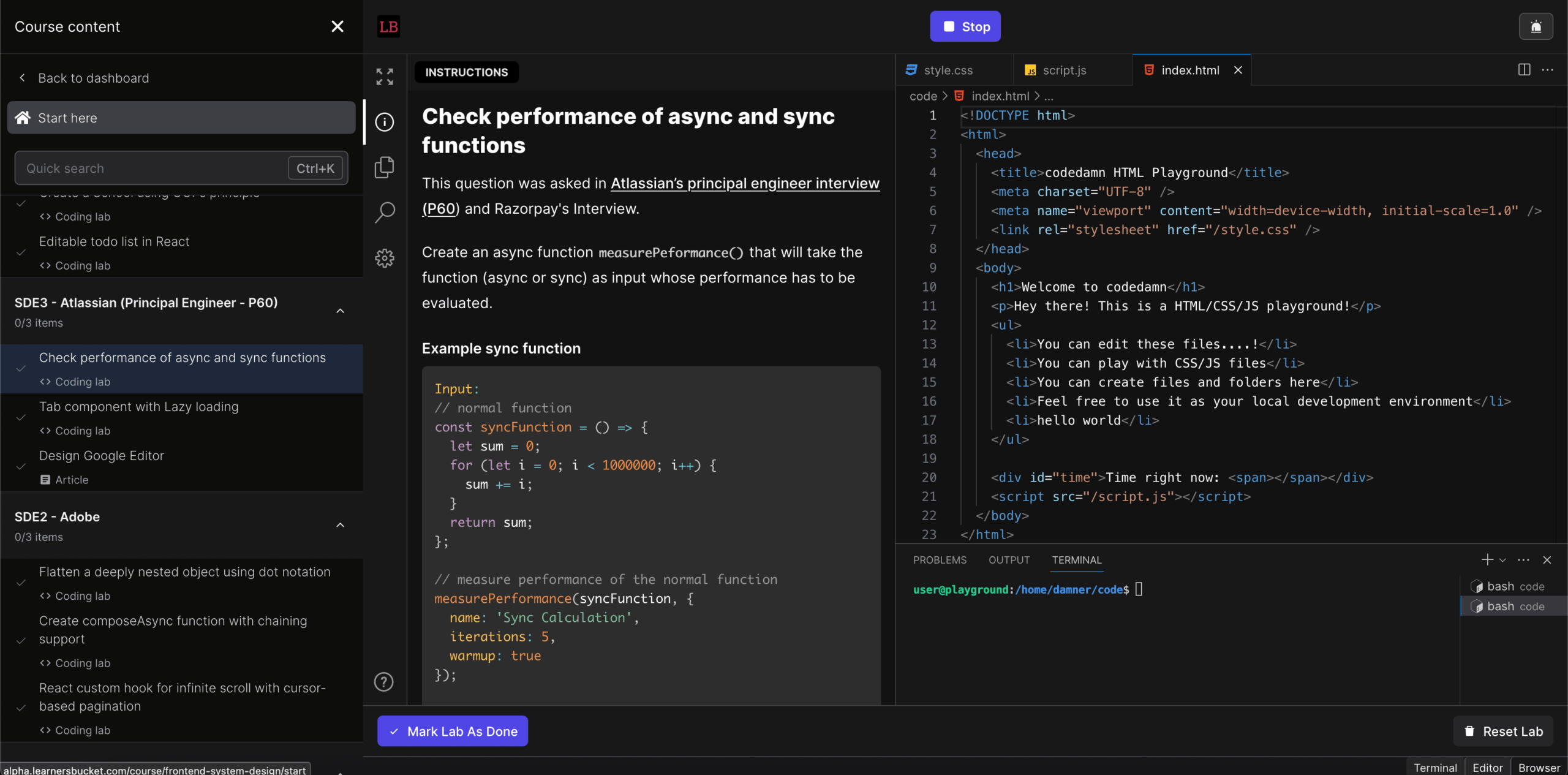Check off the Editable todo list in React lab

pyautogui.click(x=21, y=253)
